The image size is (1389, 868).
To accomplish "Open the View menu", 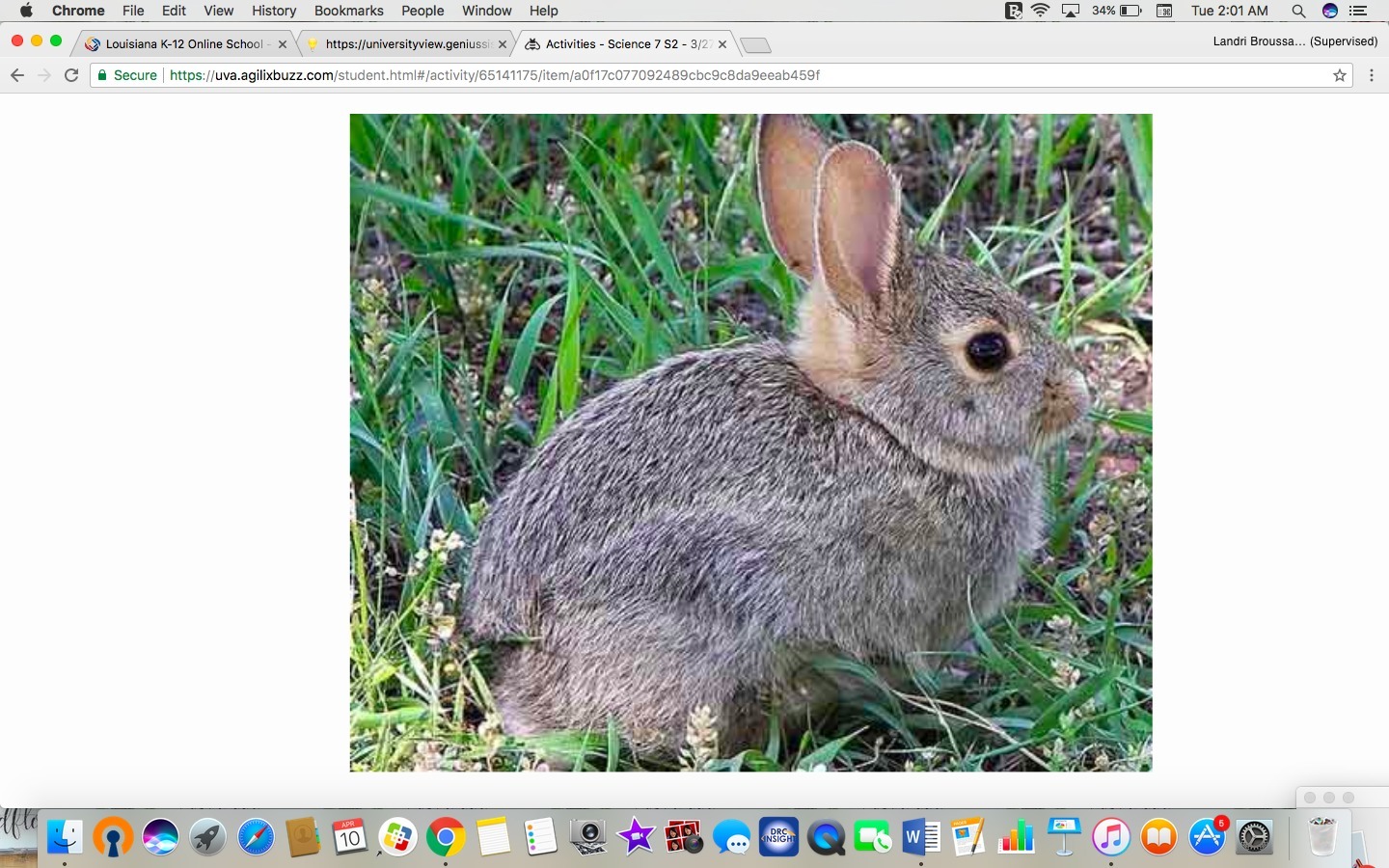I will click(219, 11).
